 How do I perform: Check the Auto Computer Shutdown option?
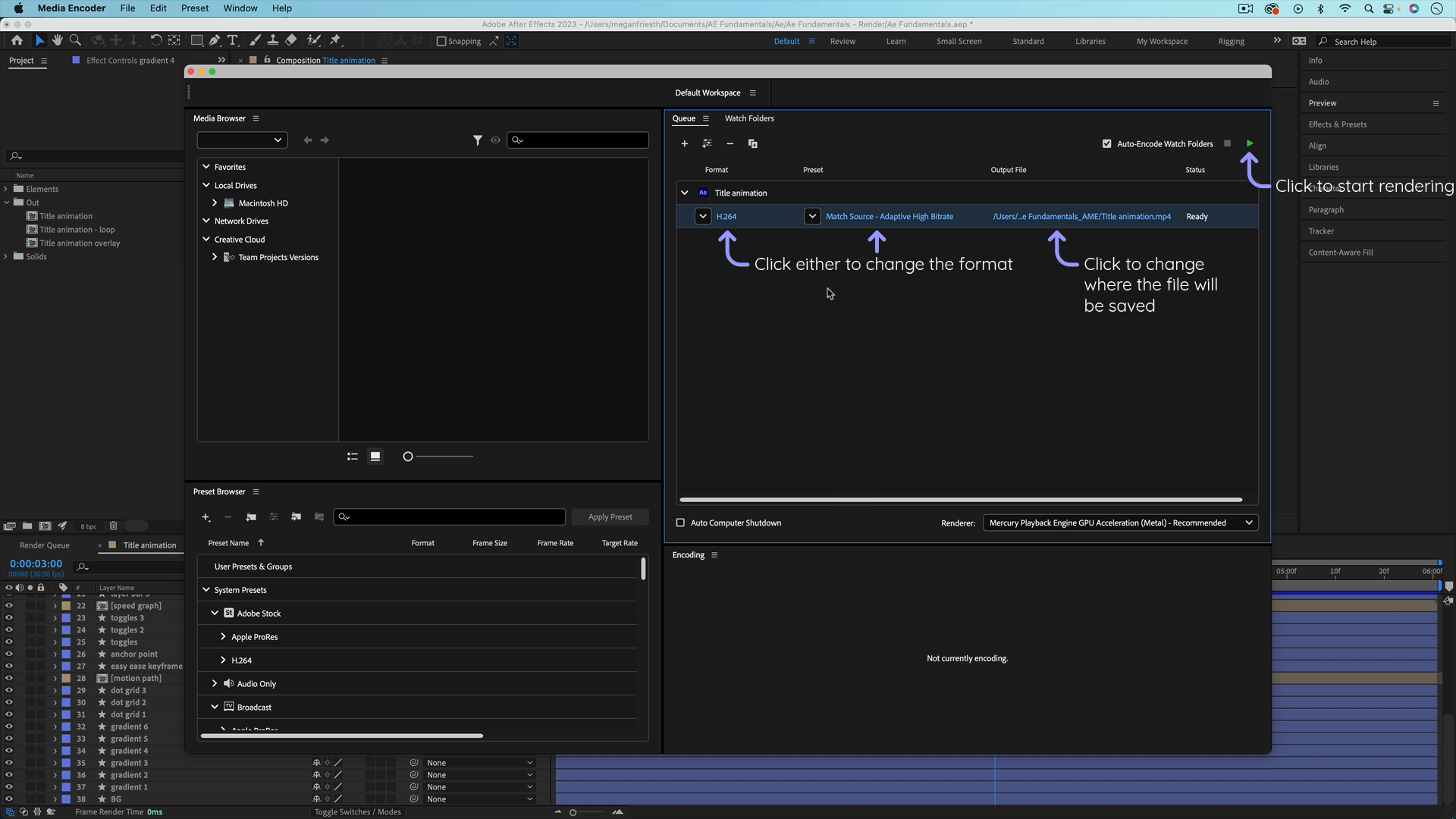[x=681, y=522]
